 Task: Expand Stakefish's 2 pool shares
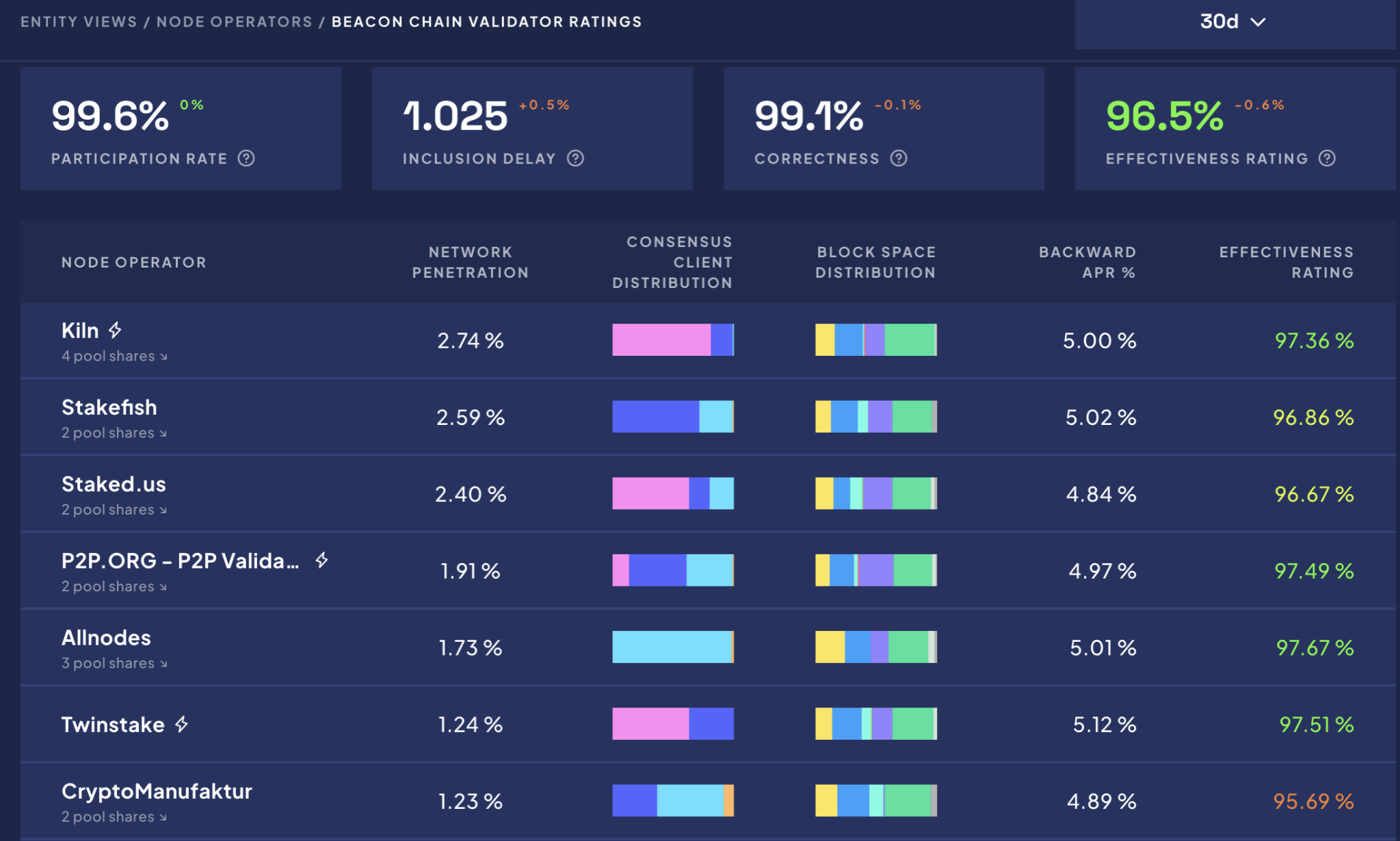(114, 433)
